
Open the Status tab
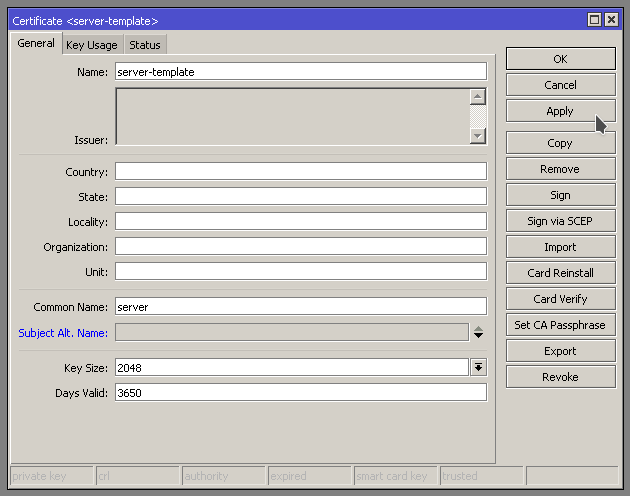click(x=144, y=45)
